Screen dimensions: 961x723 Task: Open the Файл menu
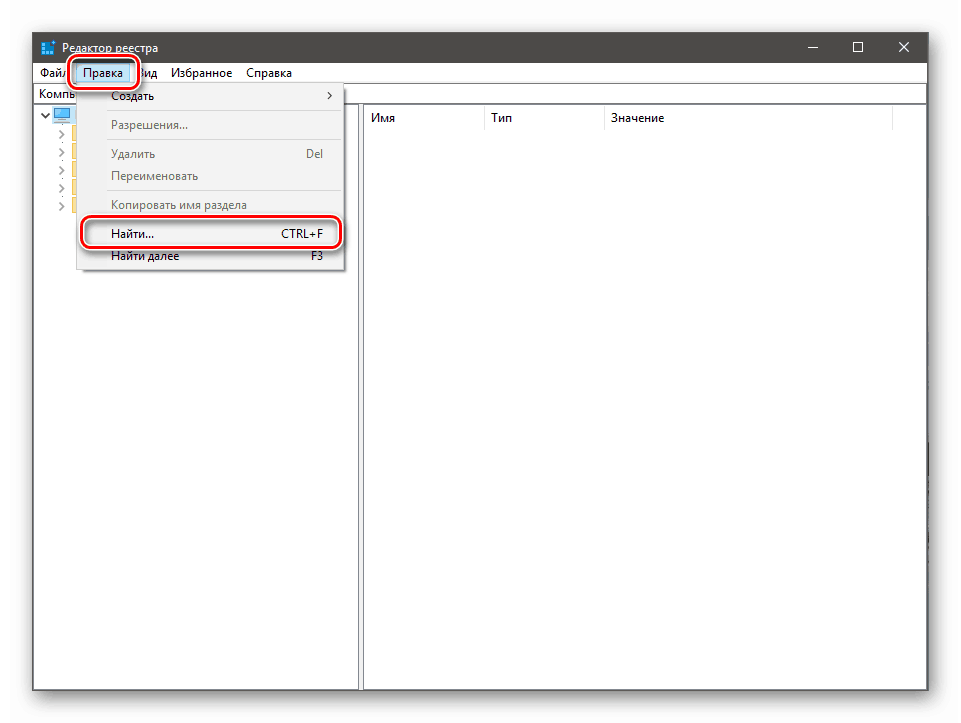click(53, 73)
